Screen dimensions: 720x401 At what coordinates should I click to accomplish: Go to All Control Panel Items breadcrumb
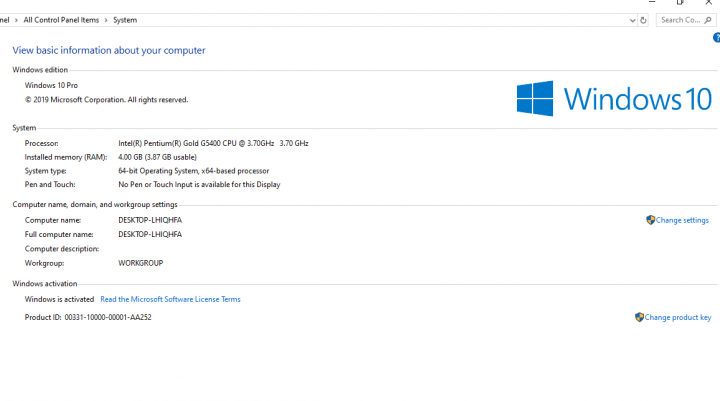click(x=61, y=20)
